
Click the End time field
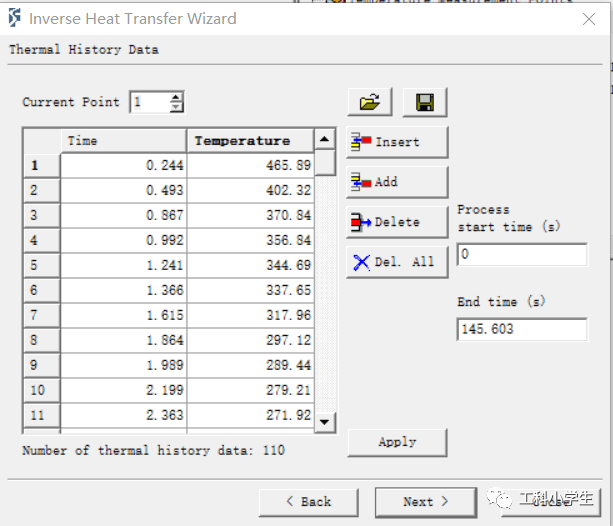(522, 329)
